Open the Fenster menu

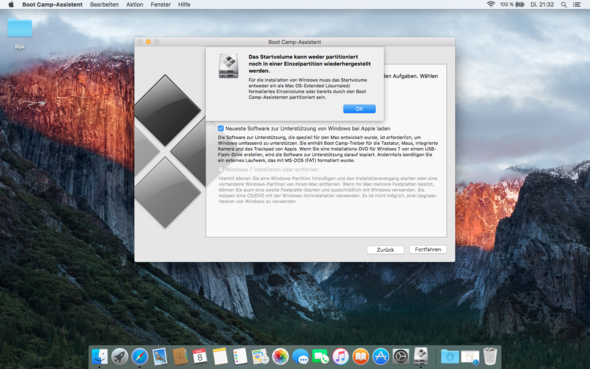[x=160, y=5]
